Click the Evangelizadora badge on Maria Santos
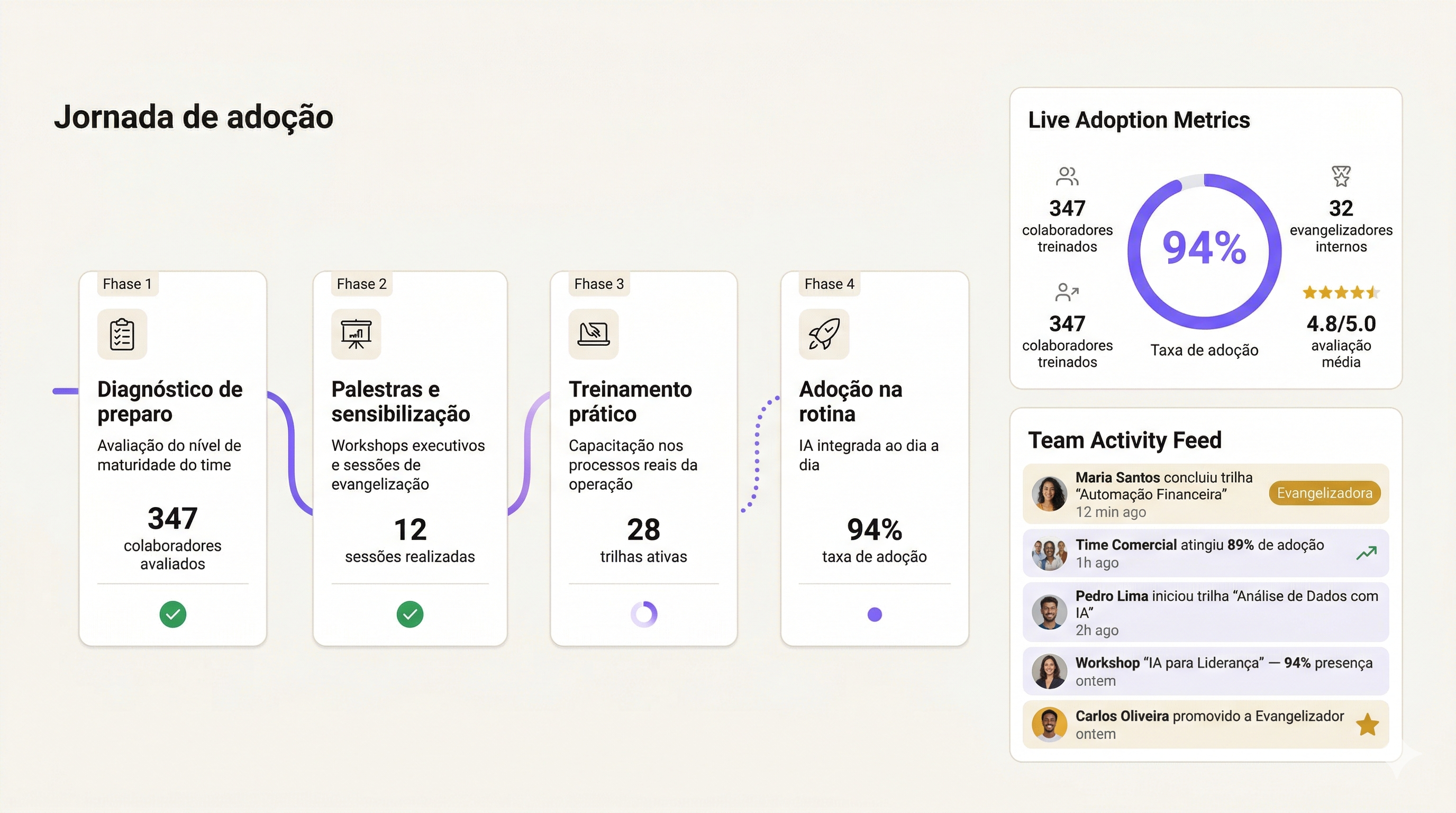1456x813 pixels. click(1324, 493)
